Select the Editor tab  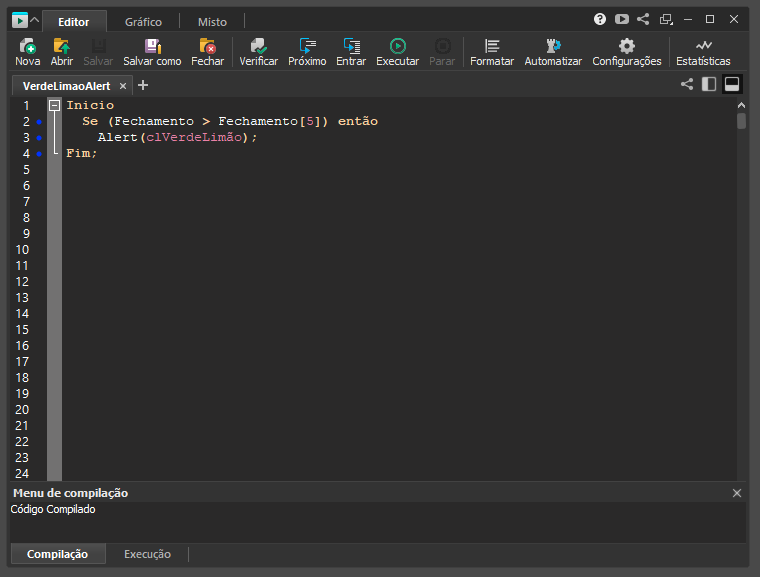(74, 22)
